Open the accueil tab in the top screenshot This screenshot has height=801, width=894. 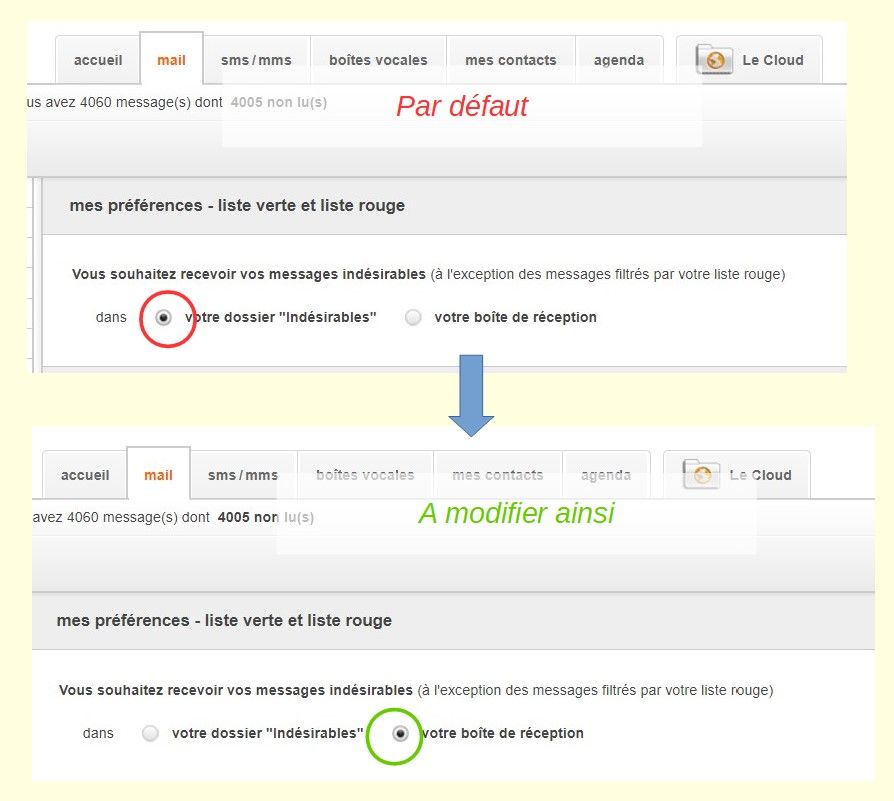point(98,60)
